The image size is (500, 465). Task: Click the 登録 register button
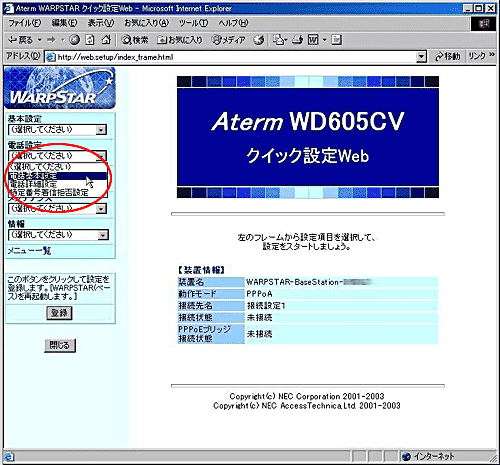(59, 313)
